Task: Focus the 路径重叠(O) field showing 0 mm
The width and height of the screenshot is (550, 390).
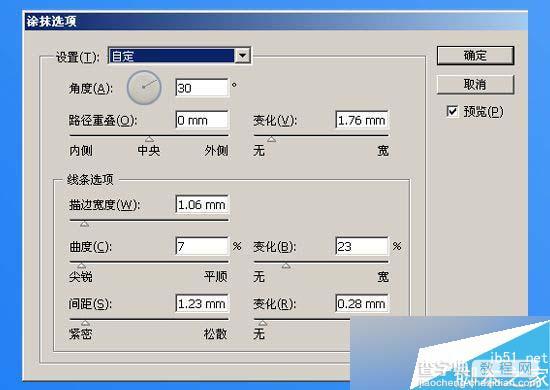Action: coord(202,120)
